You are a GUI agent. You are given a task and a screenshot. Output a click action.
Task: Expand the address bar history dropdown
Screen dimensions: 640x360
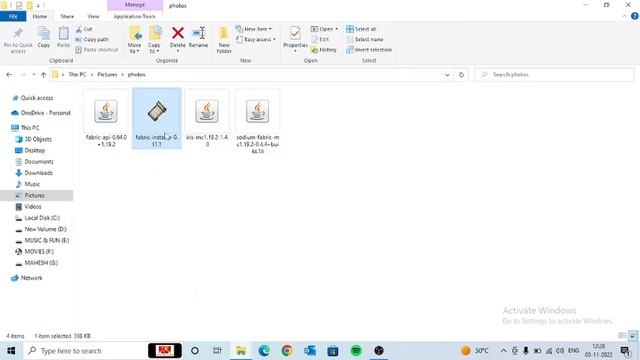pos(447,75)
